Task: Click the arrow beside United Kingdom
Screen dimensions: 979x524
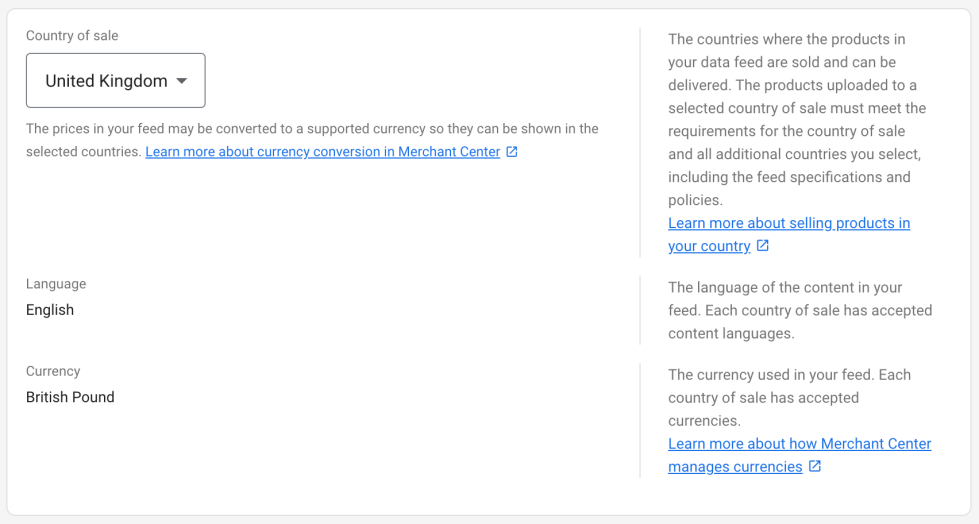Action: point(181,81)
